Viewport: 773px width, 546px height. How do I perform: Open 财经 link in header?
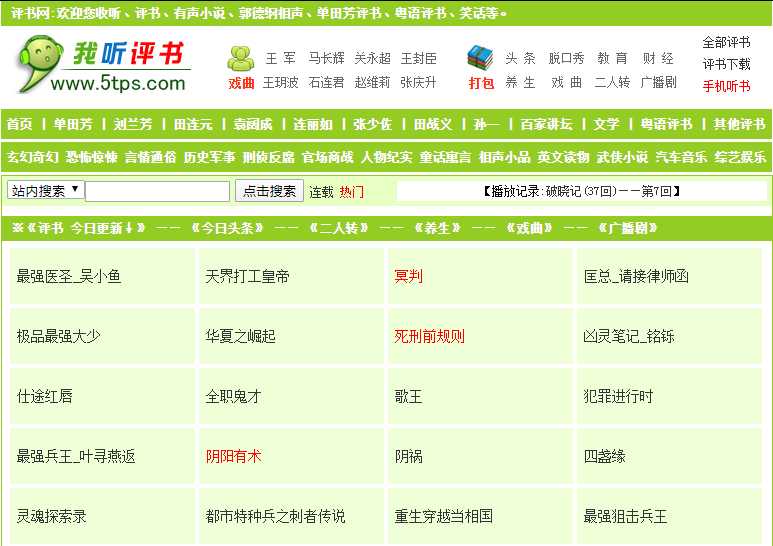658,58
